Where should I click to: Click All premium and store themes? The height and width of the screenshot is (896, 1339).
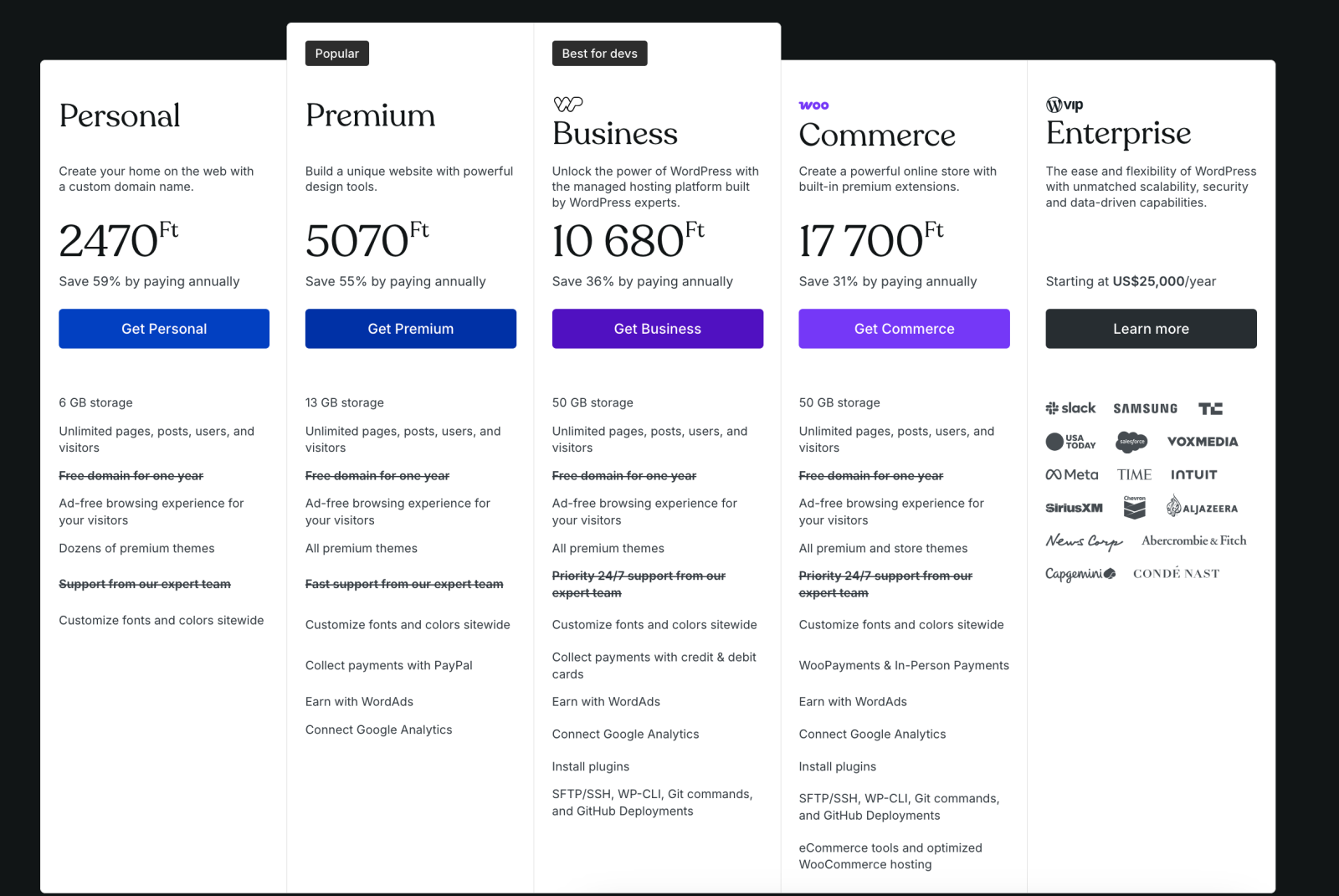[x=883, y=548]
